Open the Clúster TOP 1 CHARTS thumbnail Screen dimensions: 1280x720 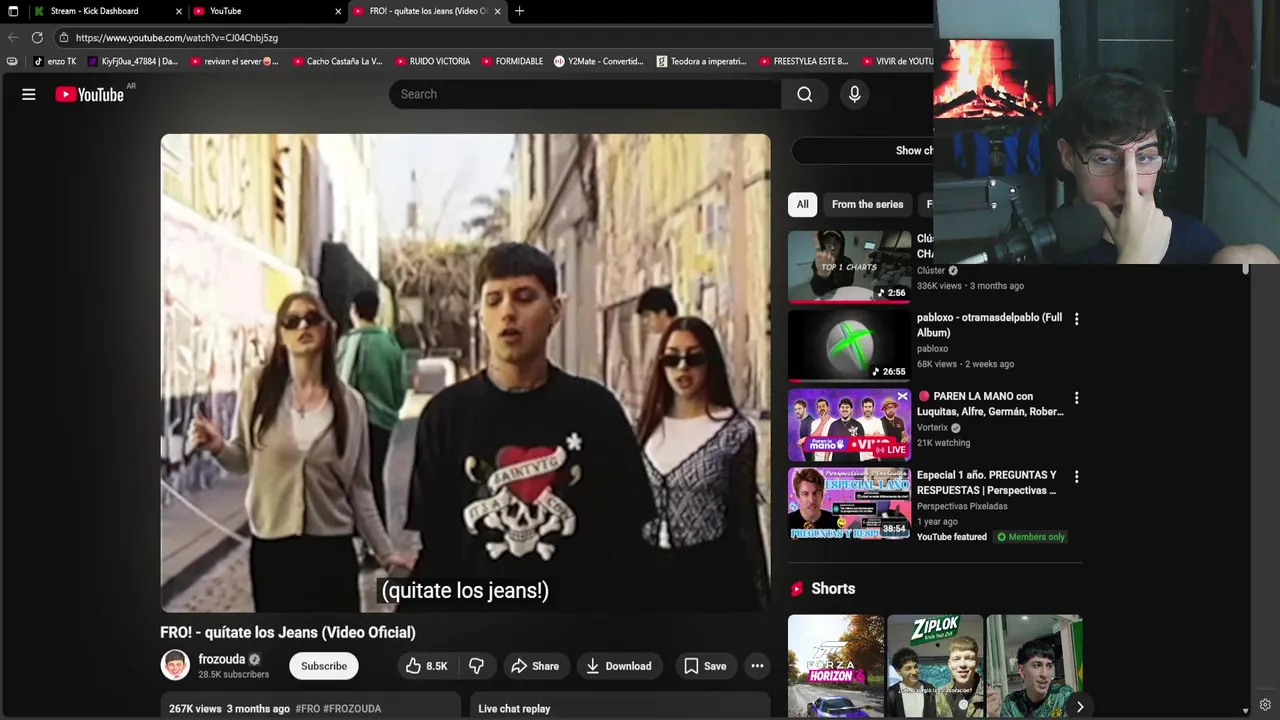(849, 266)
